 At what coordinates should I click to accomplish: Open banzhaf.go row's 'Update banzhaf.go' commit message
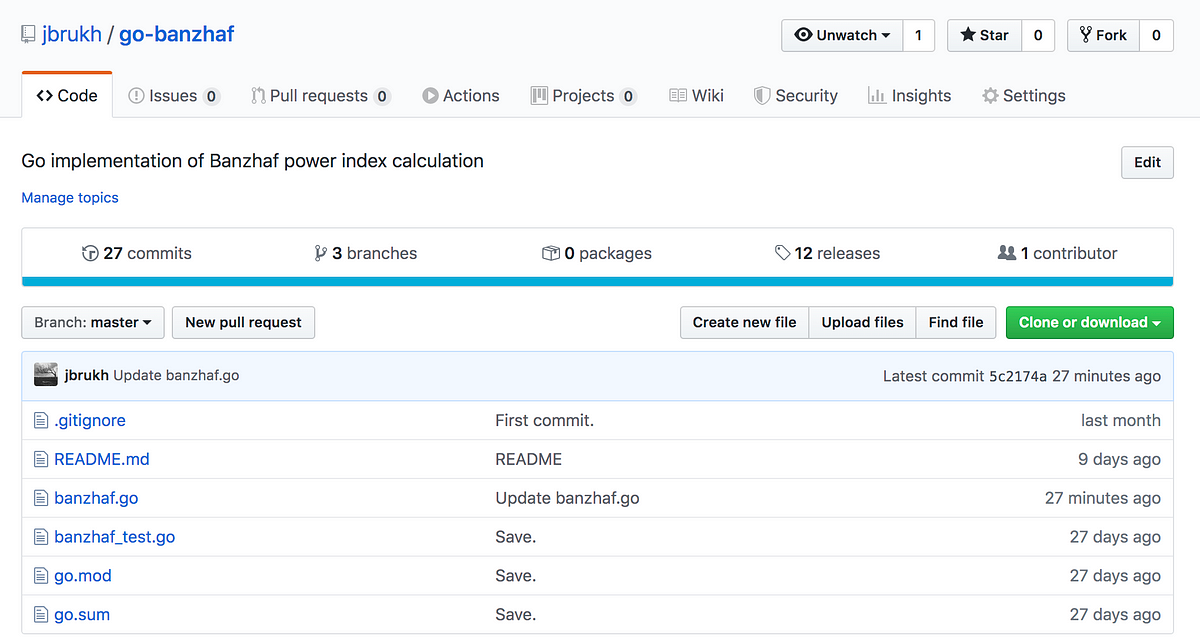pyautogui.click(x=567, y=498)
